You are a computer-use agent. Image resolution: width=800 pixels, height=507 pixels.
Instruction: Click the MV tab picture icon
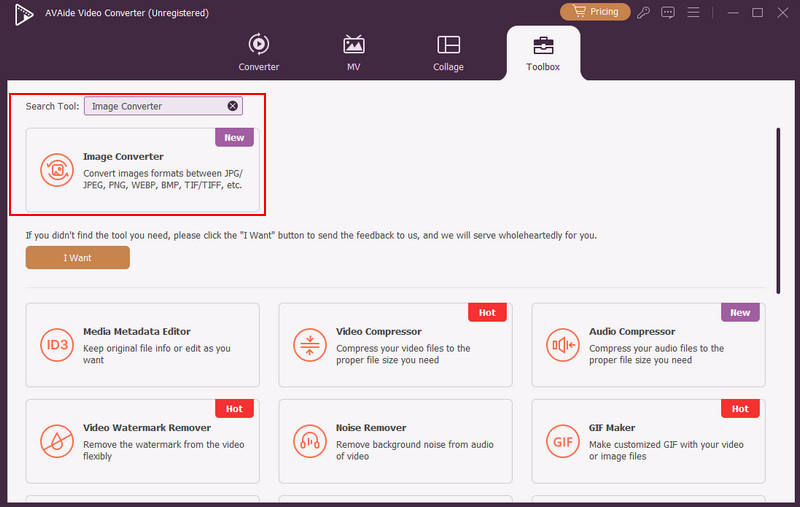354,44
